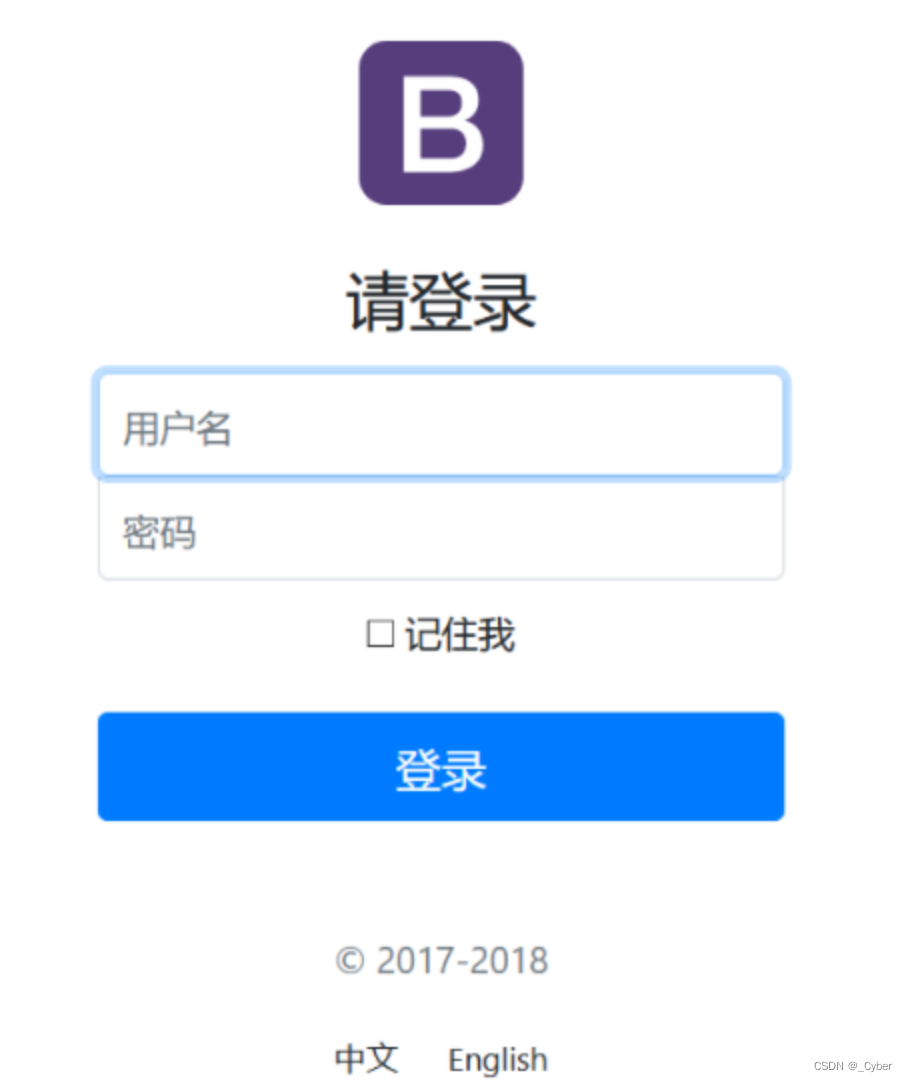Focus the 密码 input field
The image size is (907, 1082).
pyautogui.click(x=441, y=529)
